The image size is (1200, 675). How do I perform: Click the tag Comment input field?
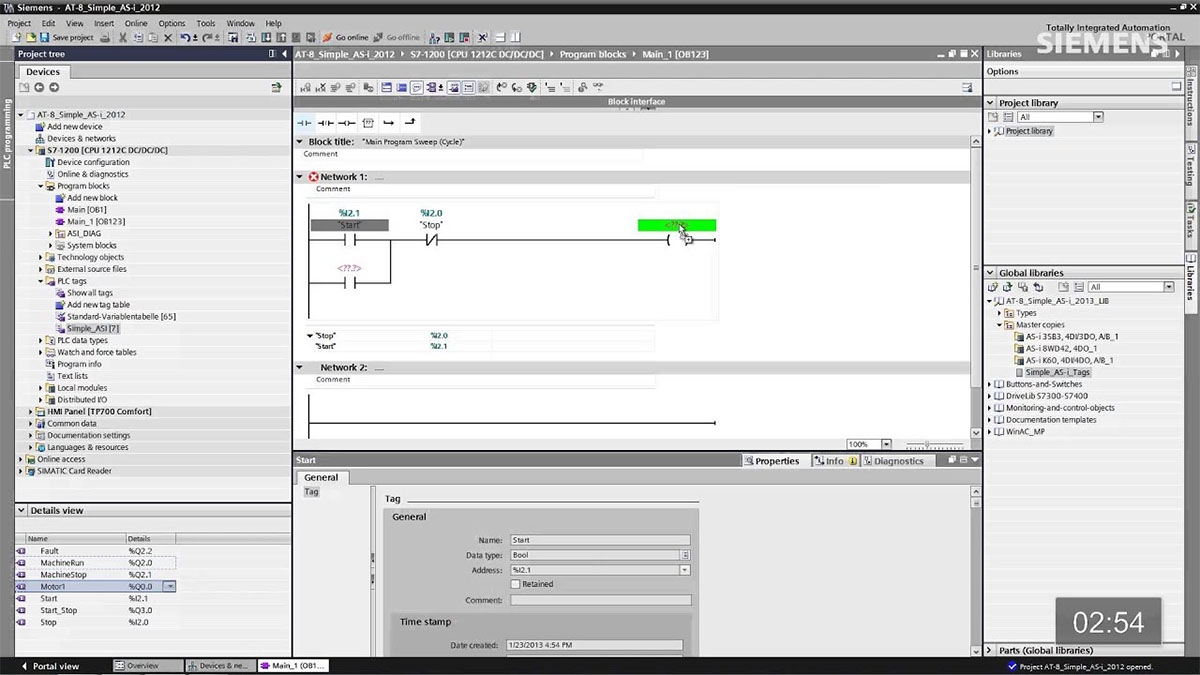point(600,600)
